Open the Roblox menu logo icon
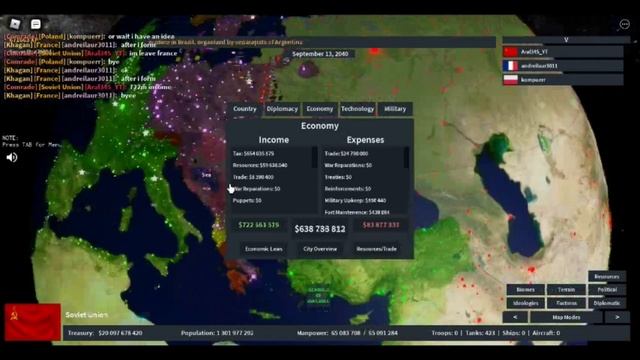 pos(15,24)
